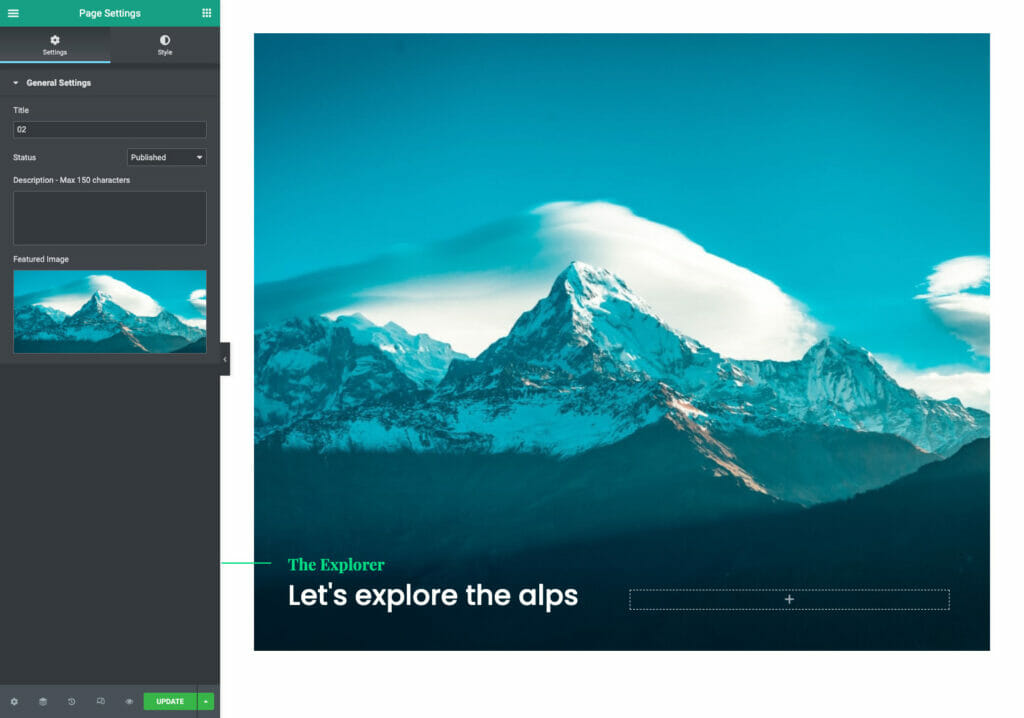Click the Featured Image mountain thumbnail

[x=109, y=311]
